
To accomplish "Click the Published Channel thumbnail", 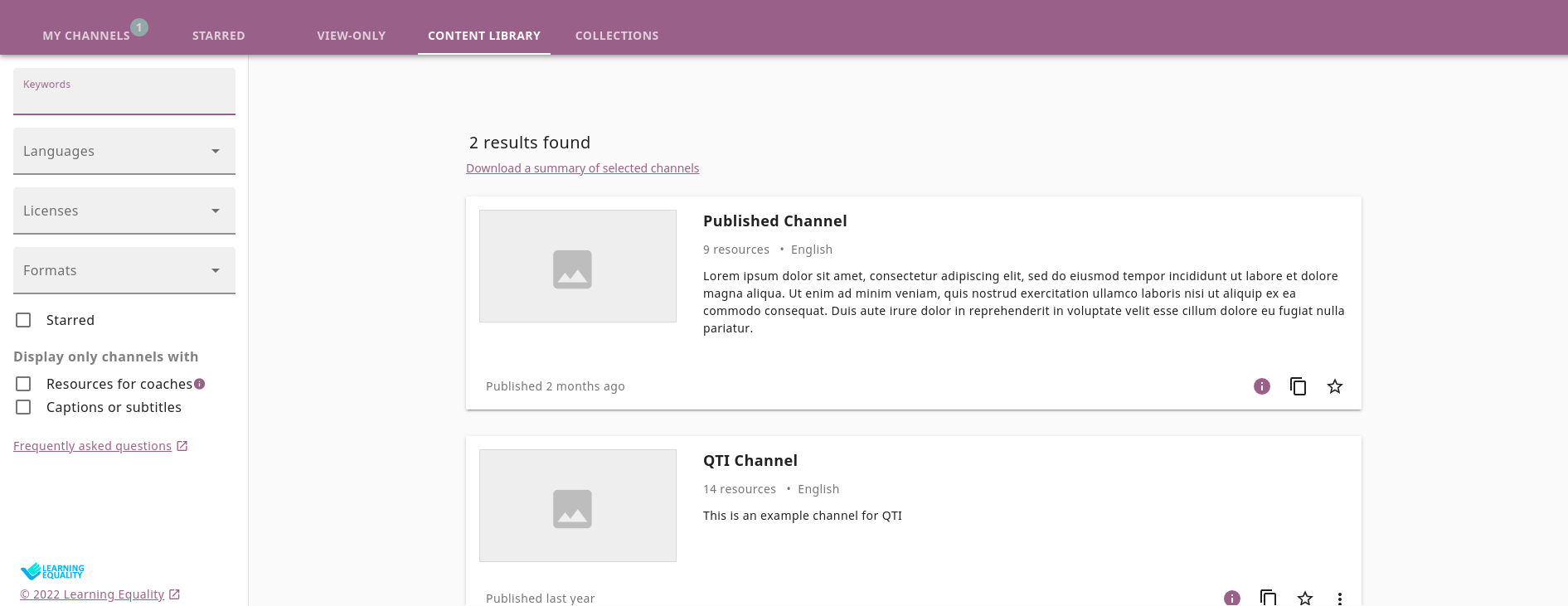I will coord(578,266).
